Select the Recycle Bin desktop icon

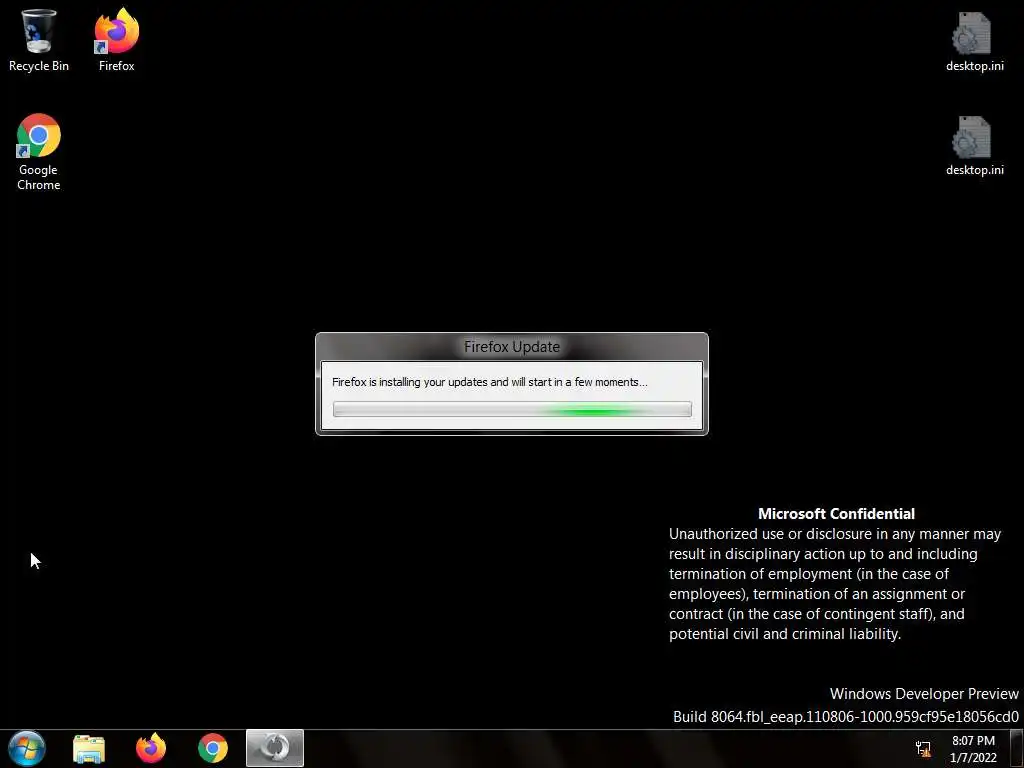[38, 39]
